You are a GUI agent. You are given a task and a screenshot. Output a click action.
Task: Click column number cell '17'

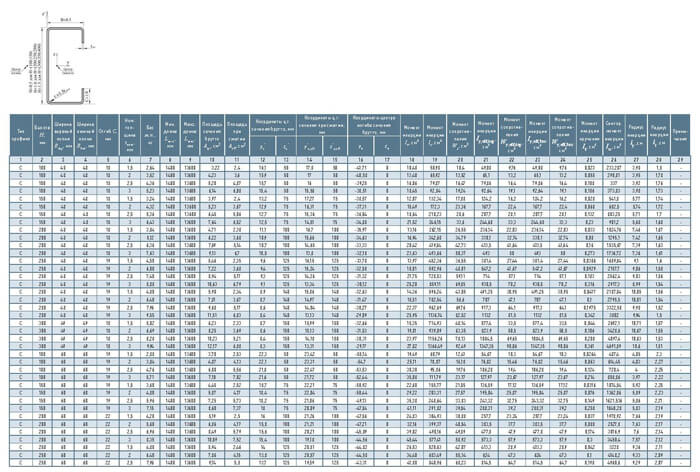coord(387,159)
